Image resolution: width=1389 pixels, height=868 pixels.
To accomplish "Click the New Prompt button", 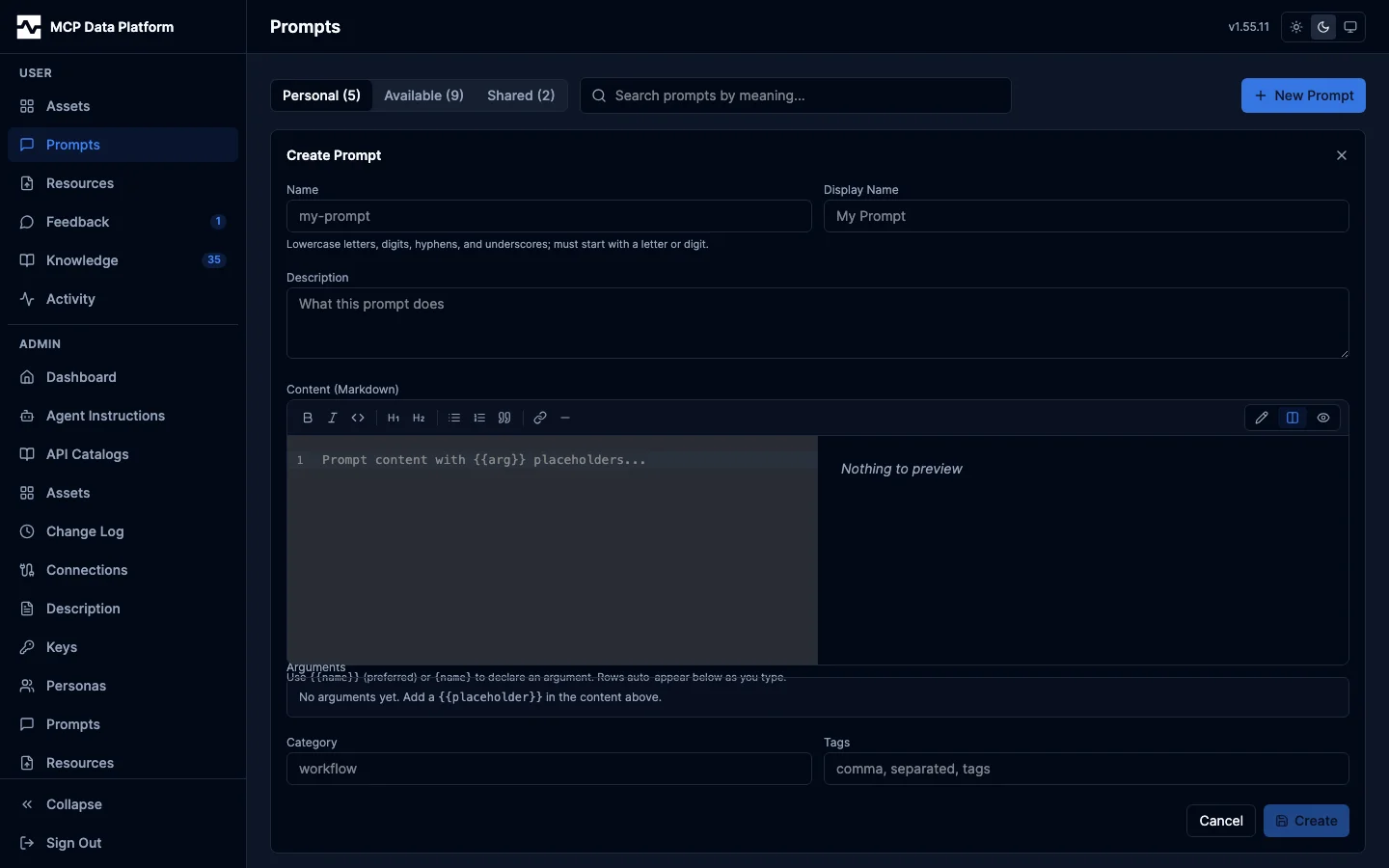I will (1303, 95).
